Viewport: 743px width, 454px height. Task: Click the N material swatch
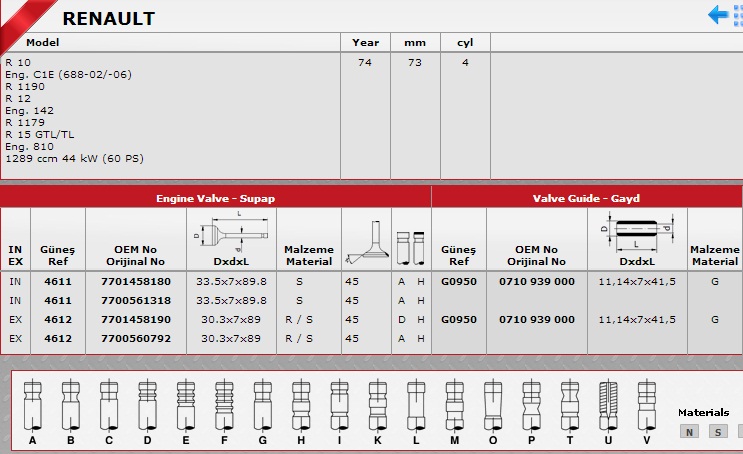pos(689,432)
